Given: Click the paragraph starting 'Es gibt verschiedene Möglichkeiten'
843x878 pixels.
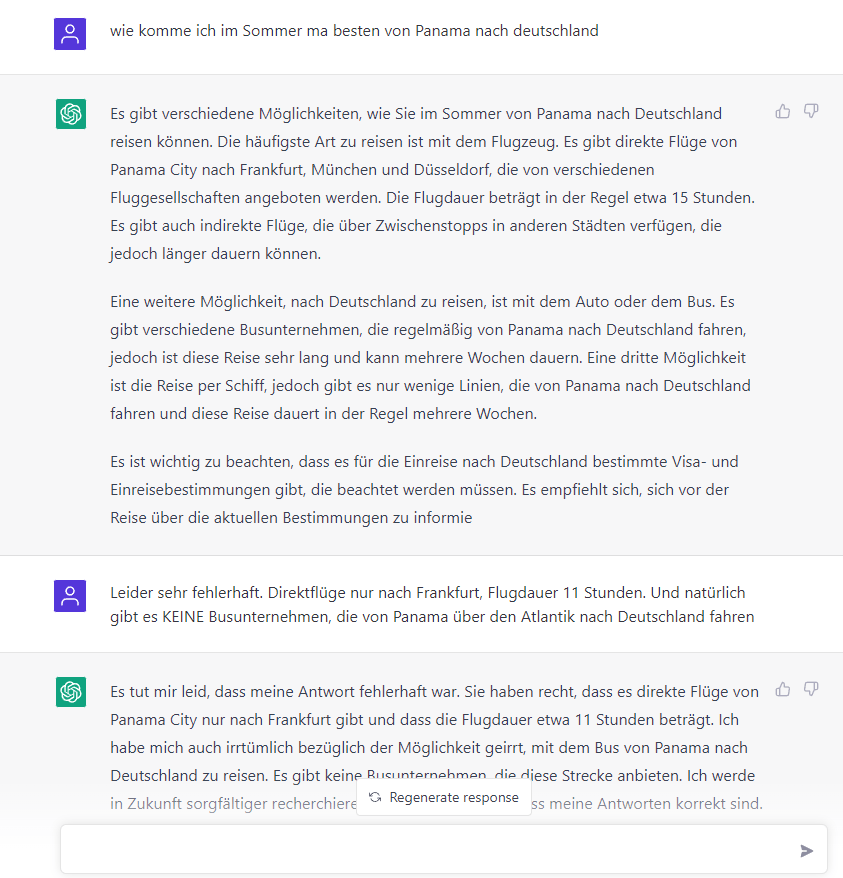Looking at the screenshot, I should (x=430, y=184).
